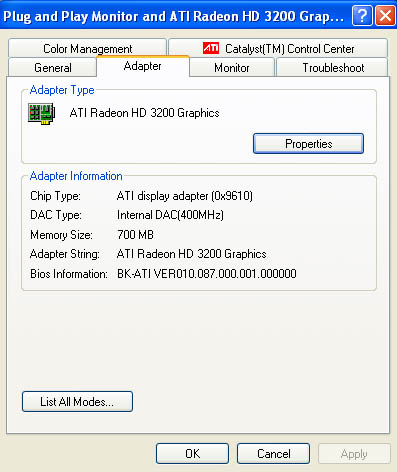The width and height of the screenshot is (397, 472).
Task: Click the Internal DAC(400MHz) text
Action: pos(170,215)
